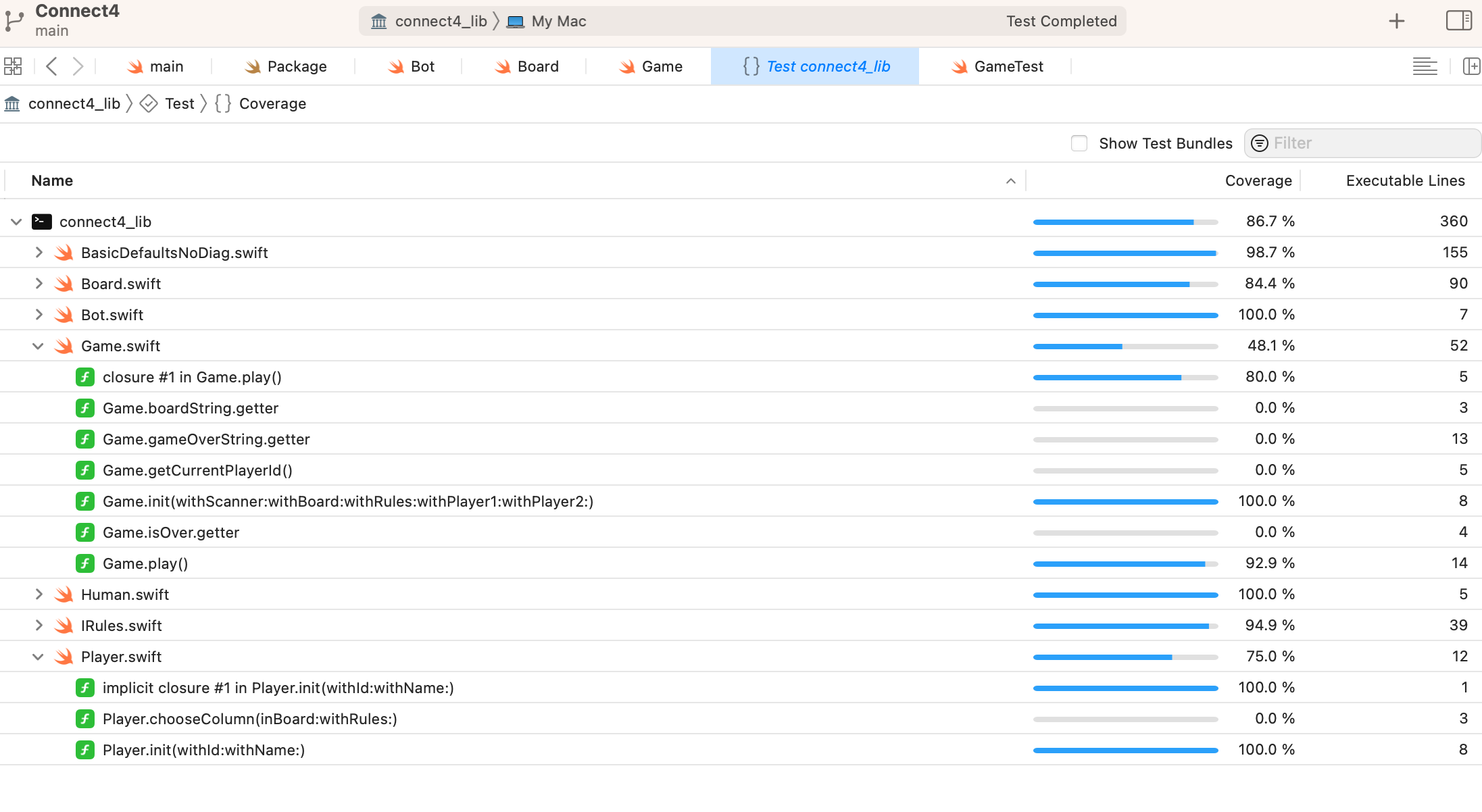Click the add plus button in toolbar
The image size is (1482, 812).
1397,22
